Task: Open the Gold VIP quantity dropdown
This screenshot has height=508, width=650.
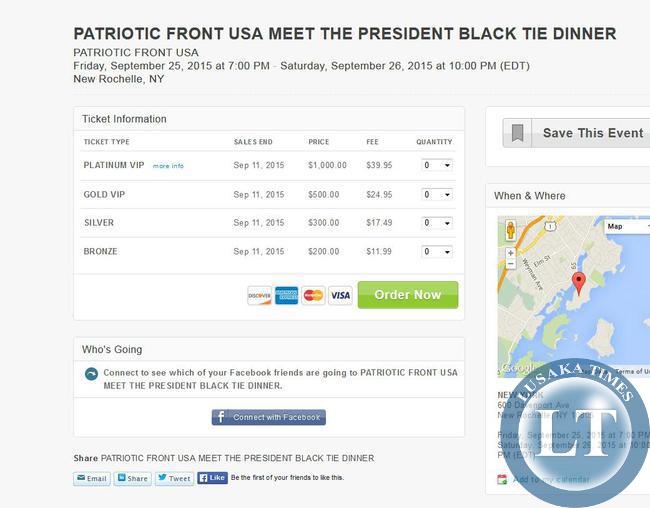Action: 437,194
